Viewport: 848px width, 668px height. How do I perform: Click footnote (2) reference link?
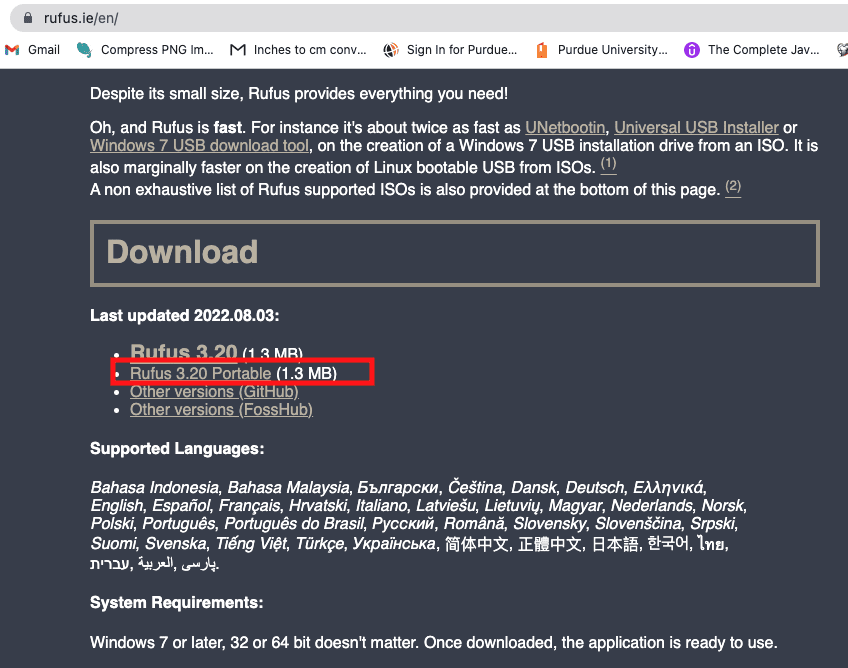point(733,187)
